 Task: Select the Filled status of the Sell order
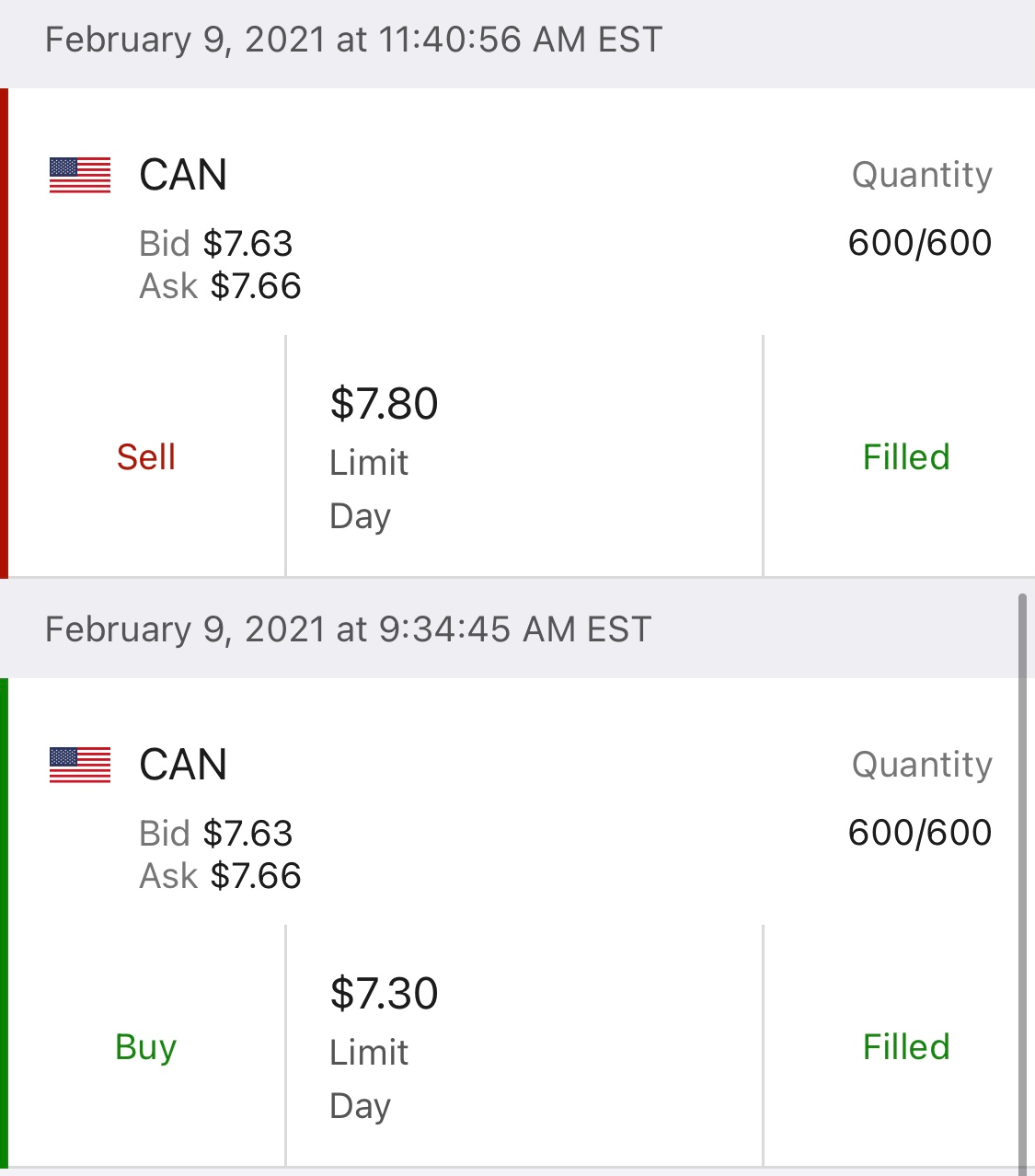906,457
